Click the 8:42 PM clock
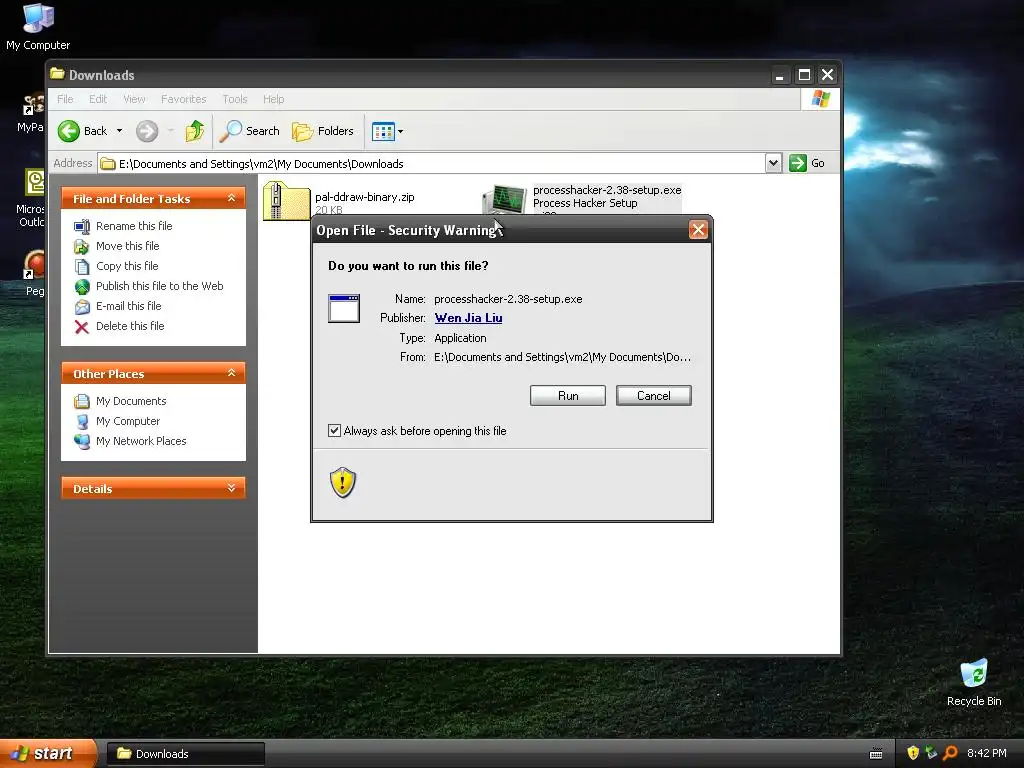 coord(987,753)
